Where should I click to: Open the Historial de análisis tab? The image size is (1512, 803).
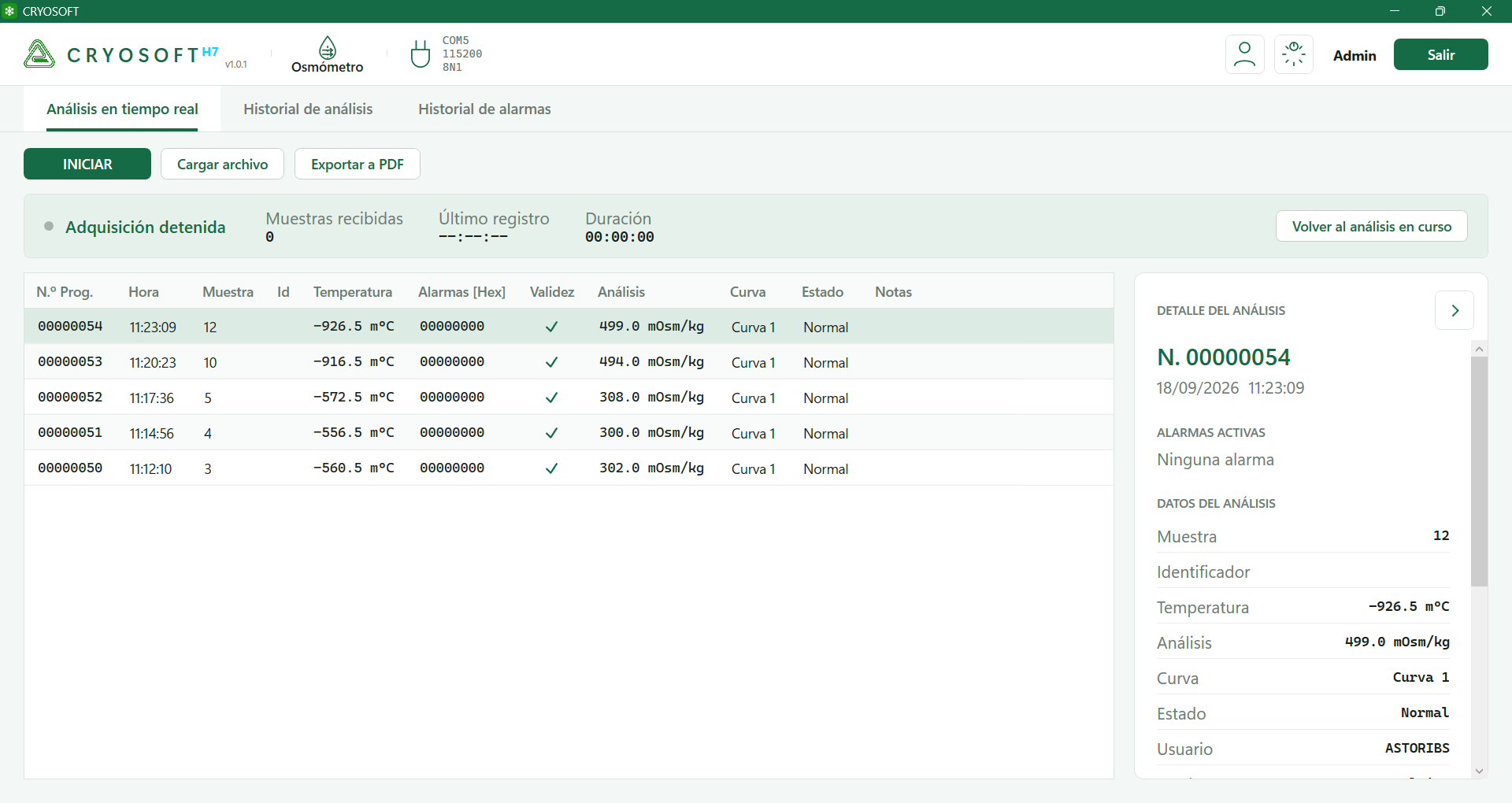coord(308,109)
